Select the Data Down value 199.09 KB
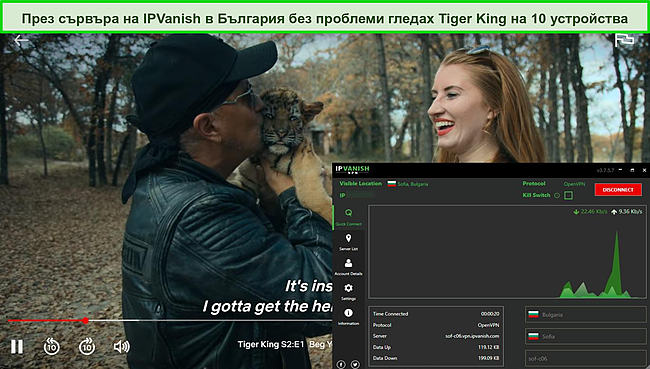The image size is (650, 369). (488, 358)
